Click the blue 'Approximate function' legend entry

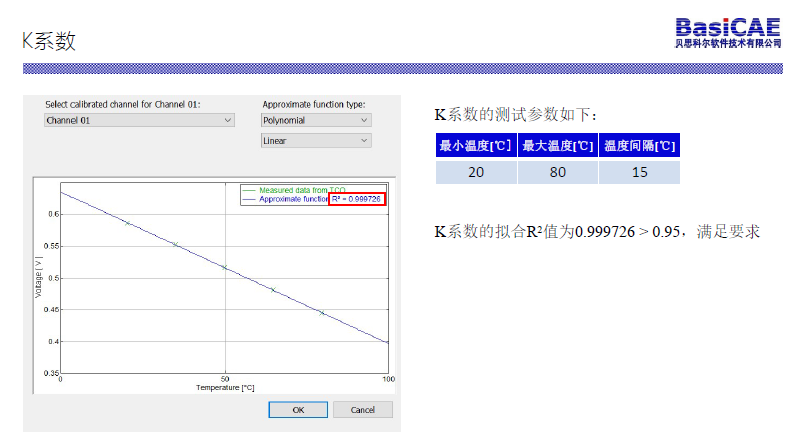(x=292, y=199)
